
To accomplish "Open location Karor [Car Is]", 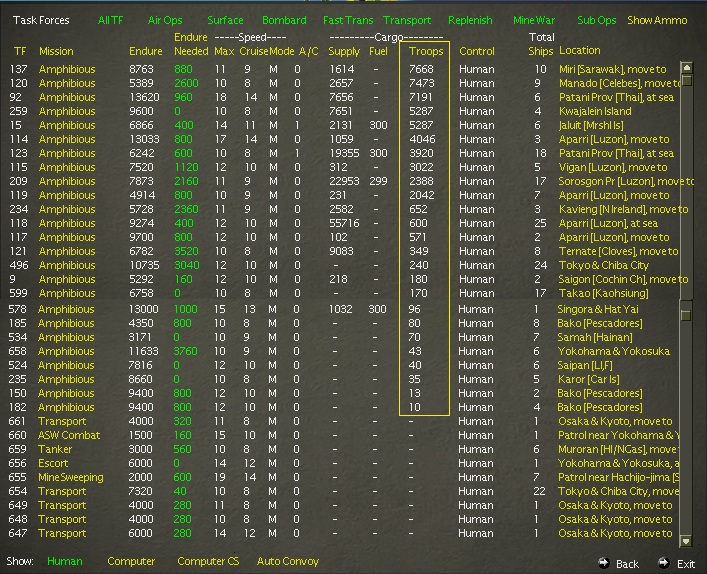I will [588, 379].
